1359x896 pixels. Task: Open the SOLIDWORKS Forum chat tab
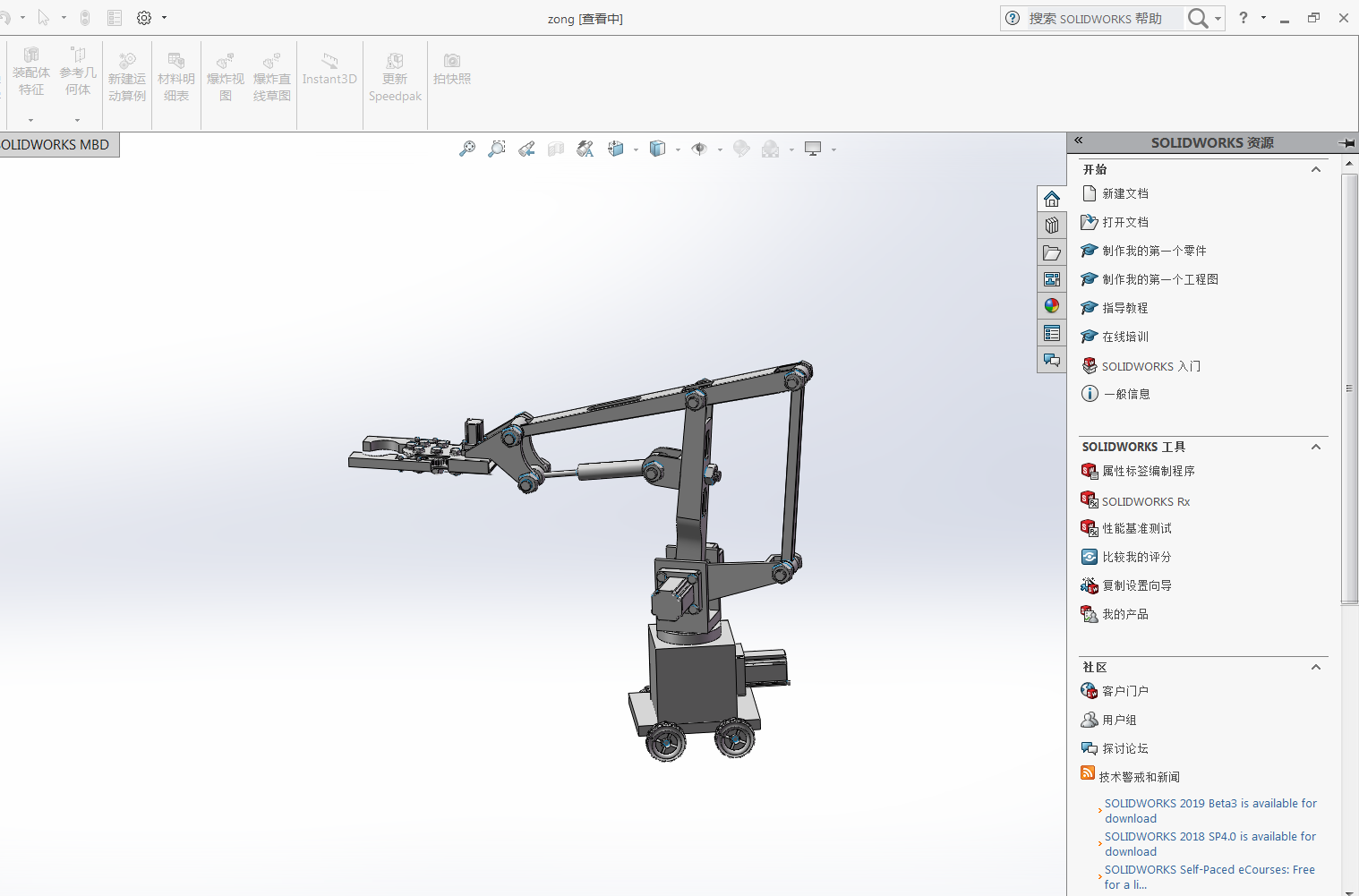coord(1052,361)
